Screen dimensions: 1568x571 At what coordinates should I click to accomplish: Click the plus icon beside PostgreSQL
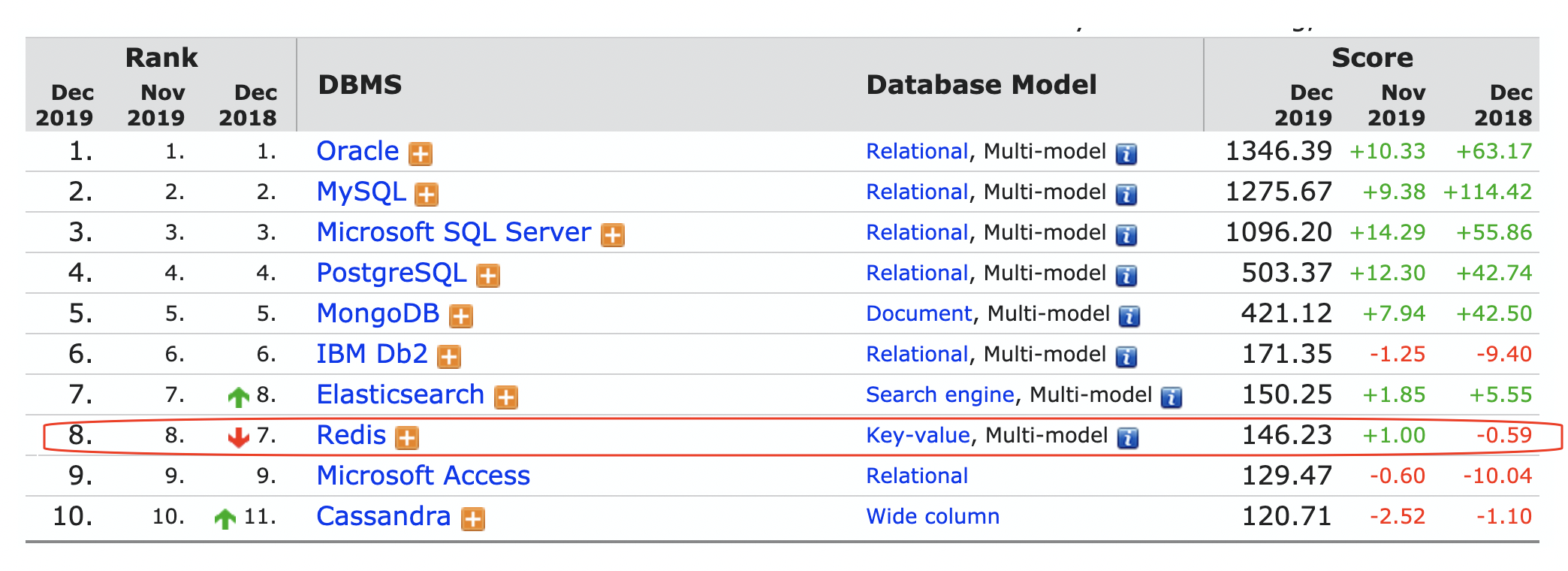pos(488,276)
